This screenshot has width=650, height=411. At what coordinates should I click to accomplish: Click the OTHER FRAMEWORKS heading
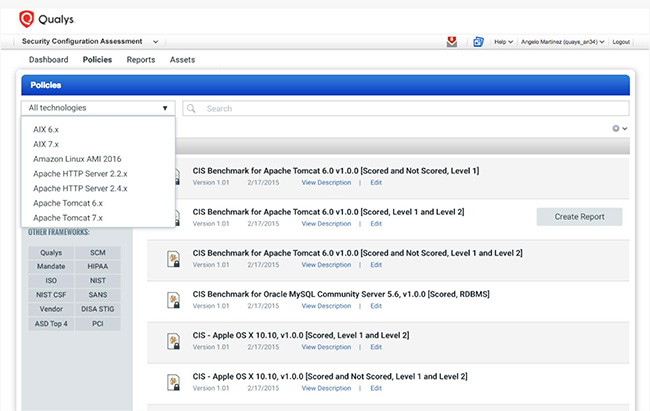[59, 232]
